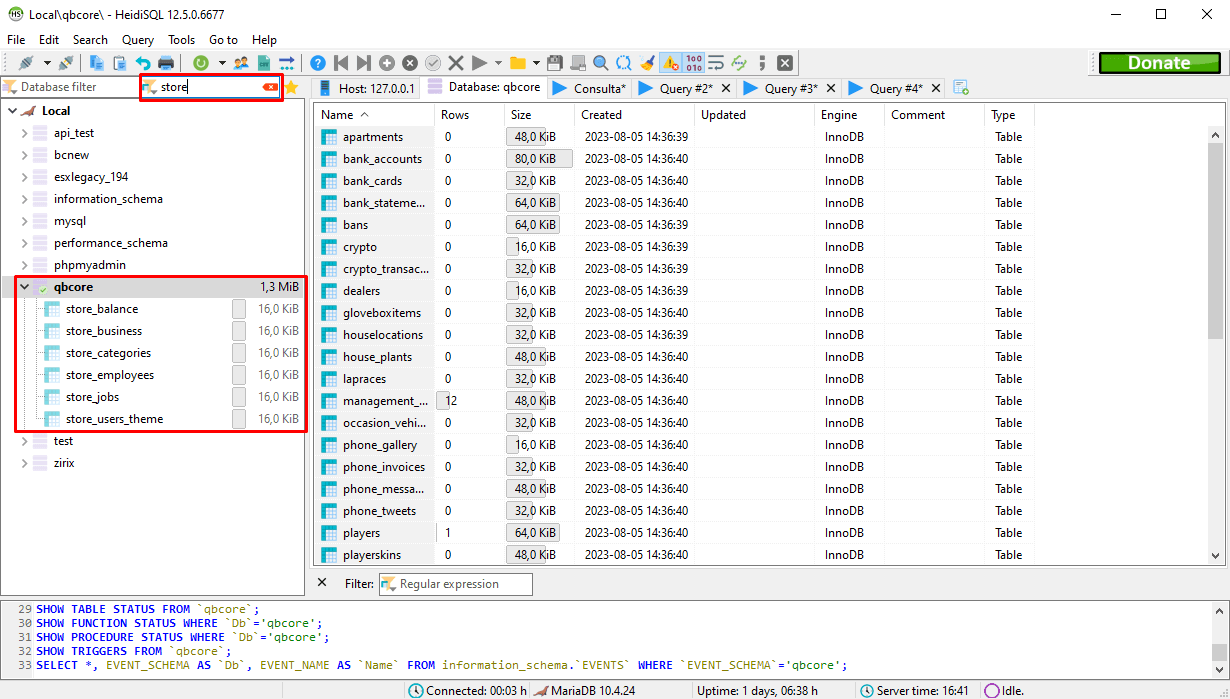Viewport: 1230px width, 699px height.
Task: Open the Search menu
Action: pyautogui.click(x=90, y=40)
